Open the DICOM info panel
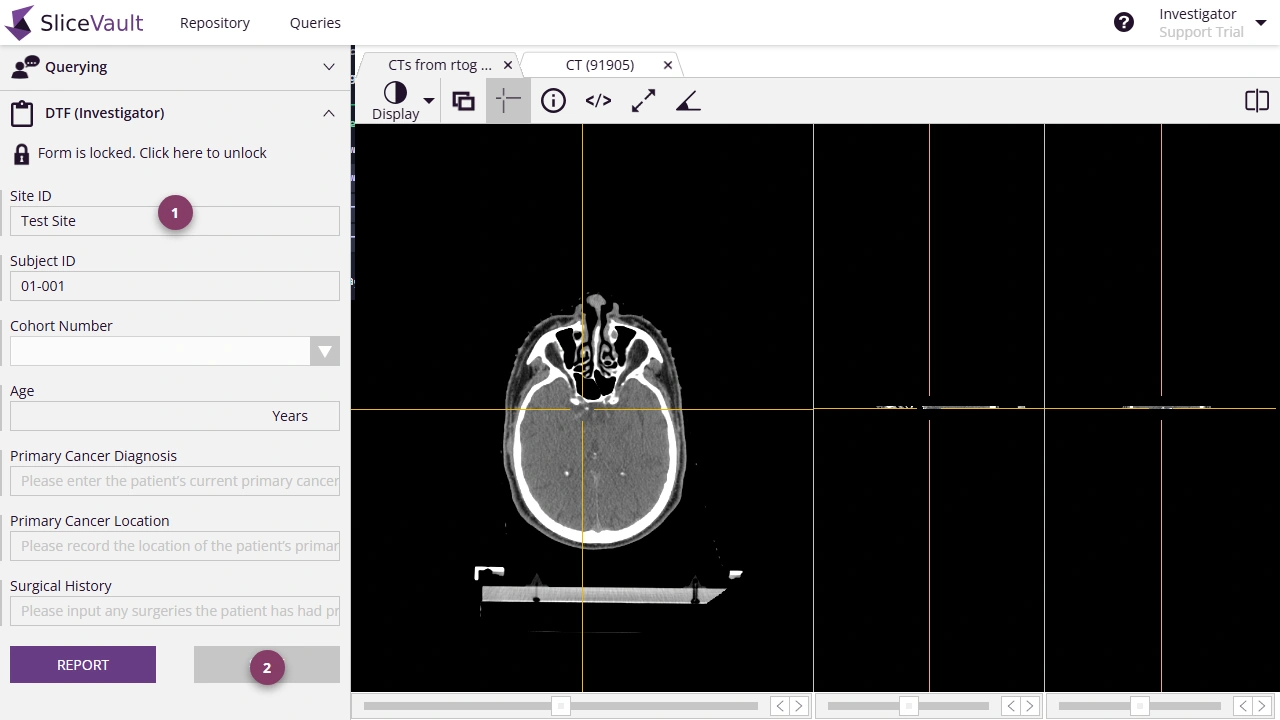This screenshot has height=720, width=1280. (553, 100)
